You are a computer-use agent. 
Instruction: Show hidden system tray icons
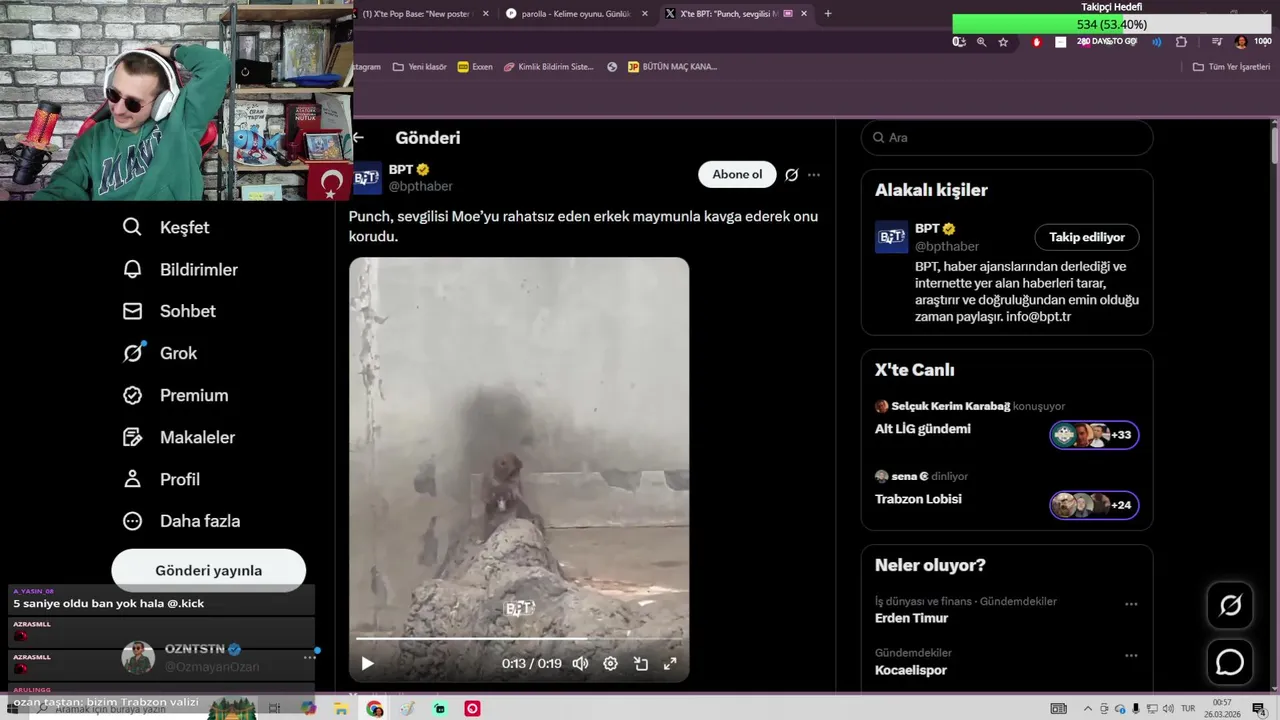(x=1088, y=709)
